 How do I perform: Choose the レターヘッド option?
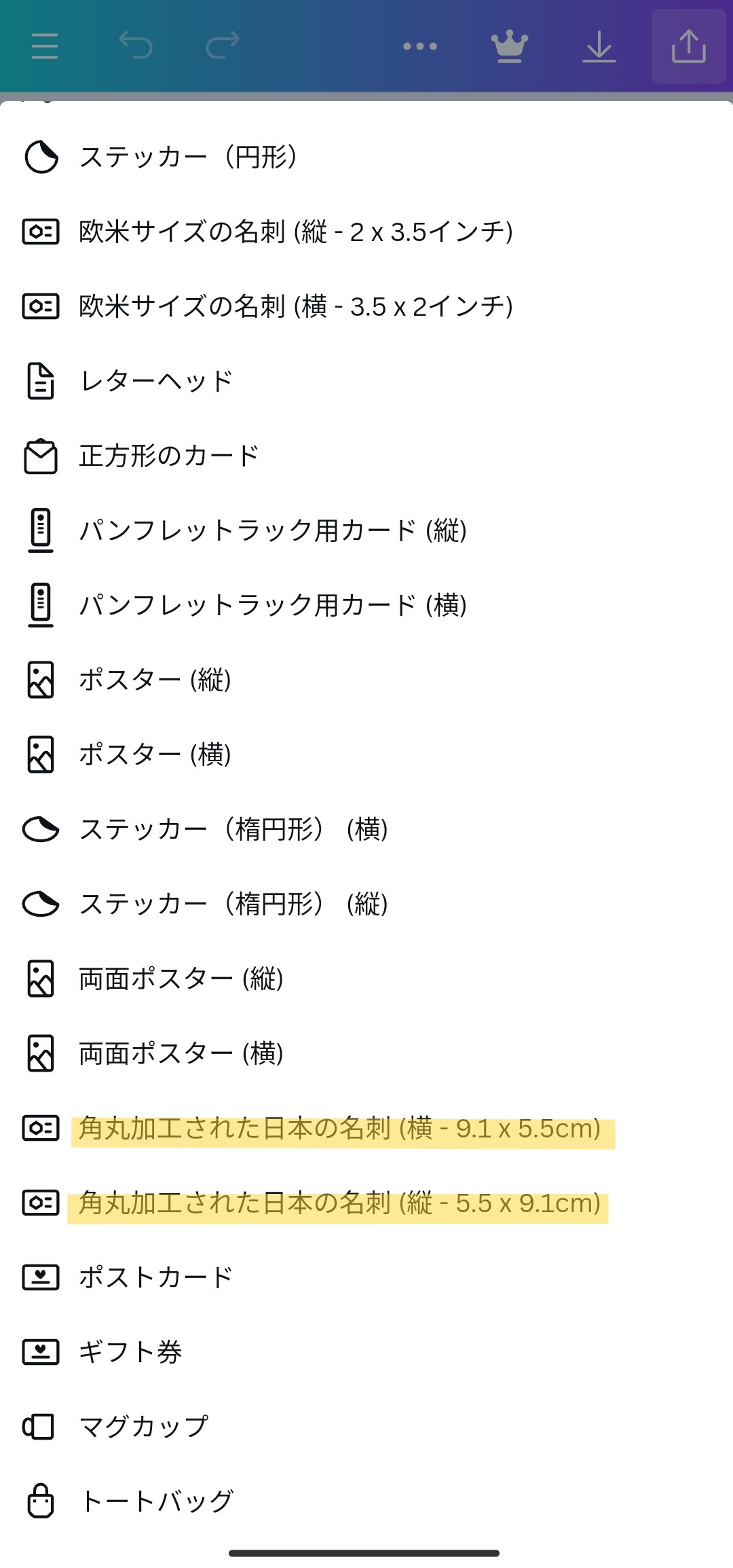coord(156,381)
